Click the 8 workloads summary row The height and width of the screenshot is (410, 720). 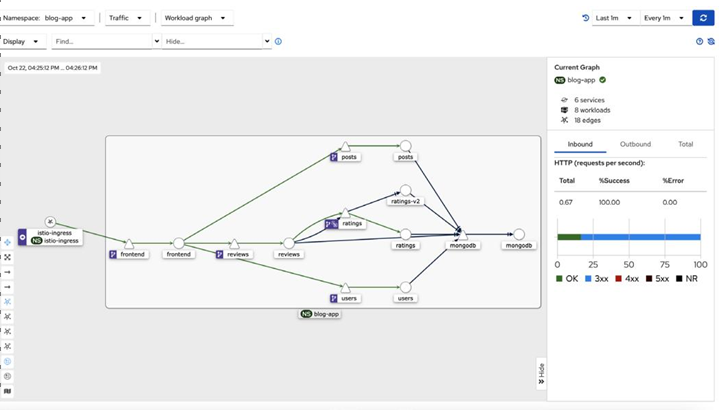(x=585, y=110)
